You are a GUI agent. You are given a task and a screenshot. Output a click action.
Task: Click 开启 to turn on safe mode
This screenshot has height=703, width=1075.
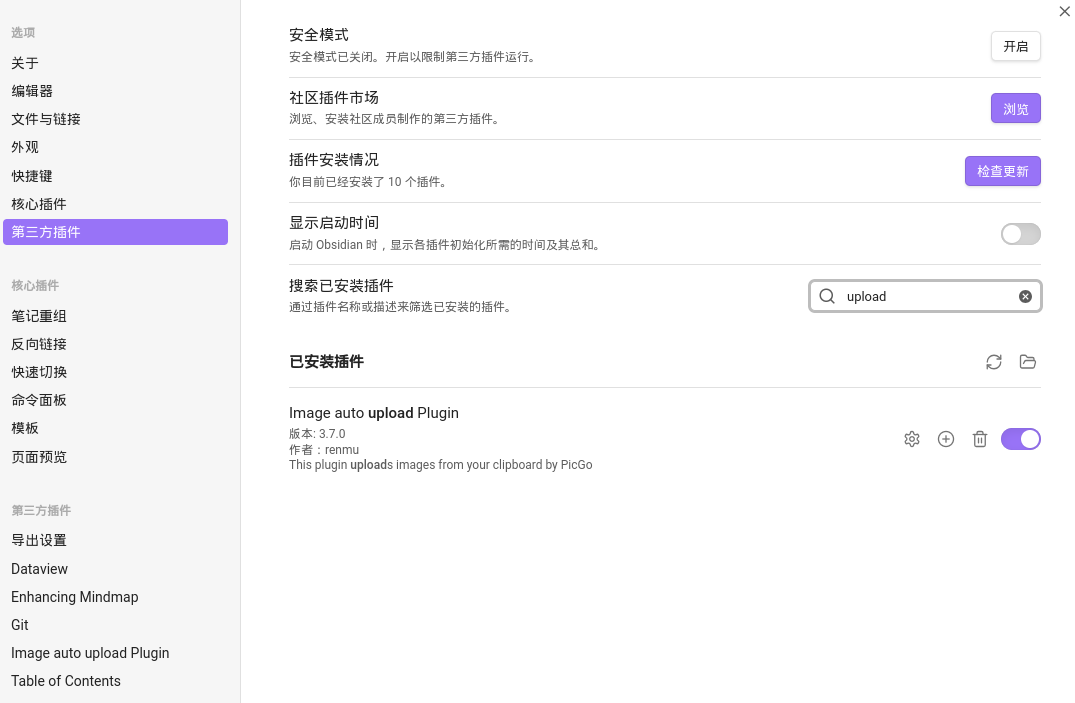(x=1015, y=47)
